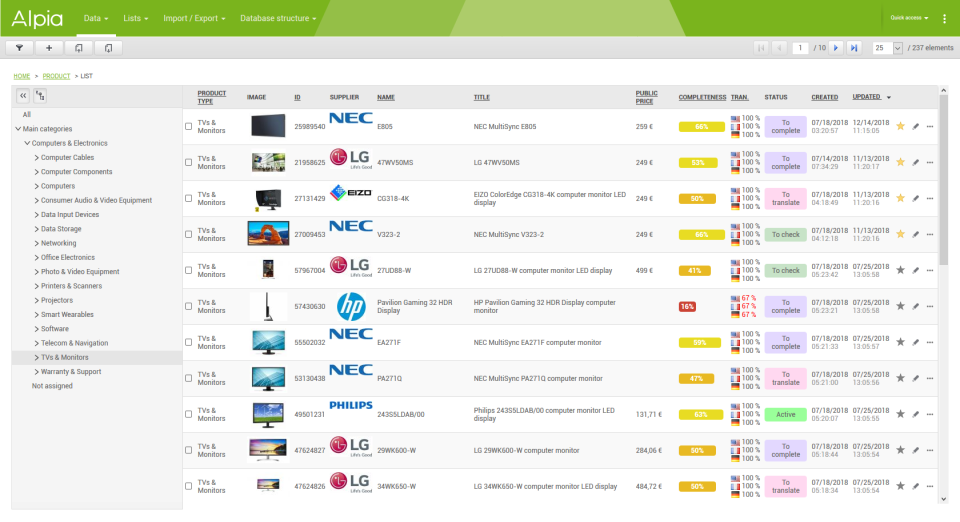Sort by the Created column header
This screenshot has width=960, height=522.
click(825, 97)
